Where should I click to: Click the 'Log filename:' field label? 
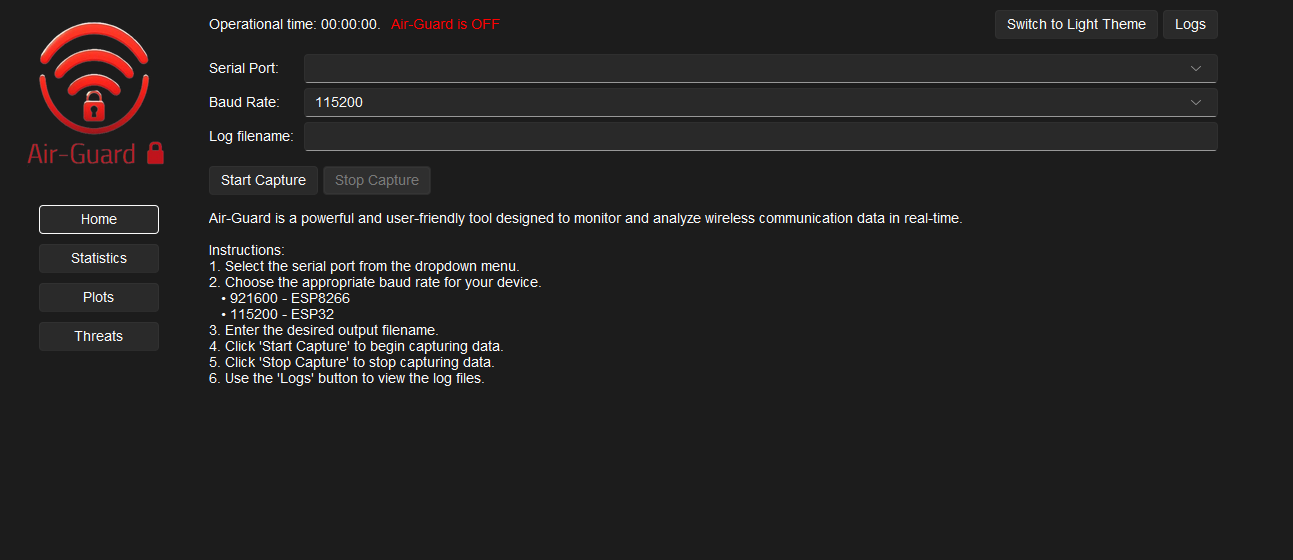pyautogui.click(x=251, y=136)
